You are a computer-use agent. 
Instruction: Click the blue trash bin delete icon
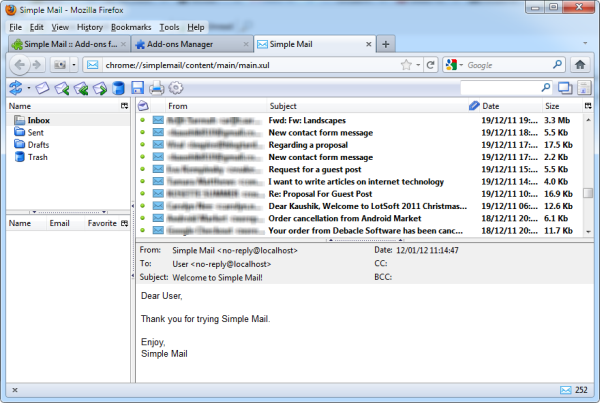coord(118,88)
